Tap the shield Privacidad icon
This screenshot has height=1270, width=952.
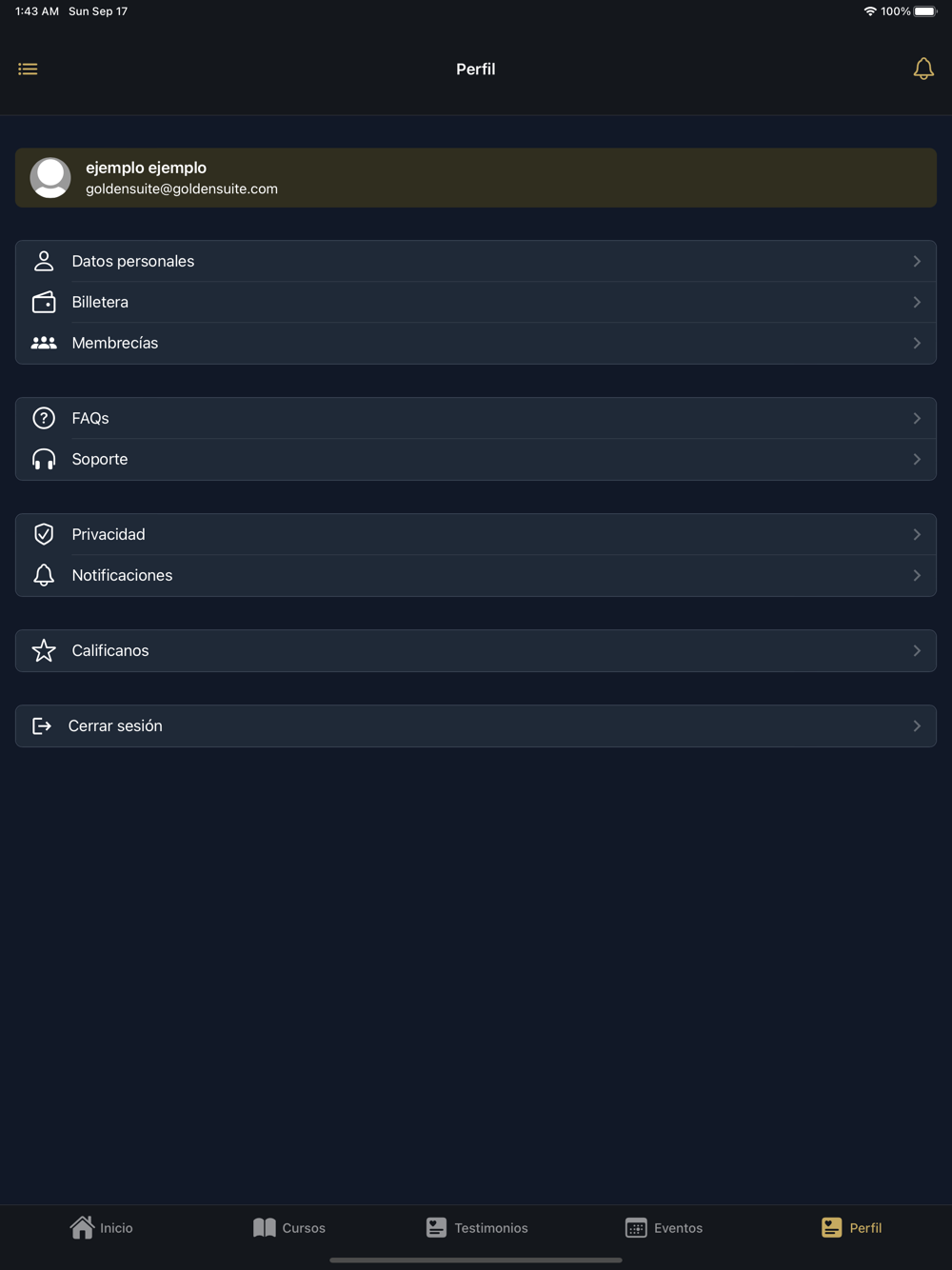click(x=44, y=534)
